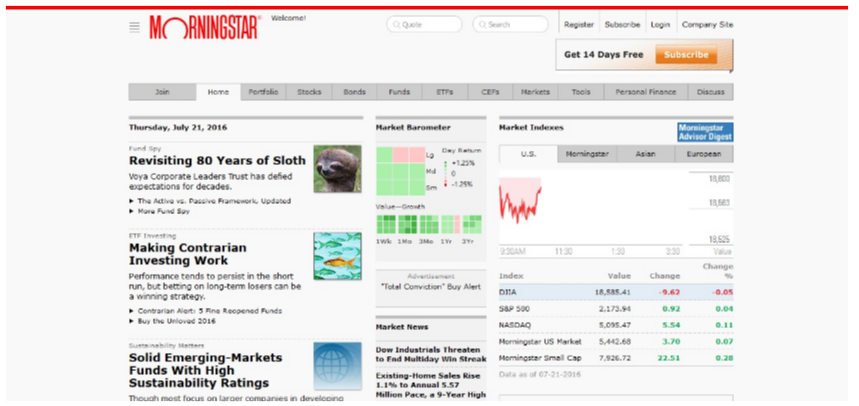
Task: Click the red DJIA intraday chart
Action: 520,201
